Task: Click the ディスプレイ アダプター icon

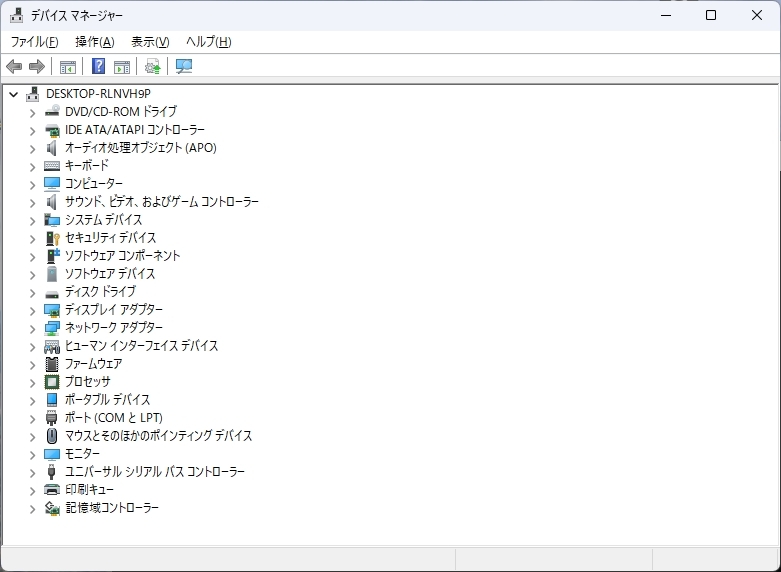Action: (x=52, y=310)
